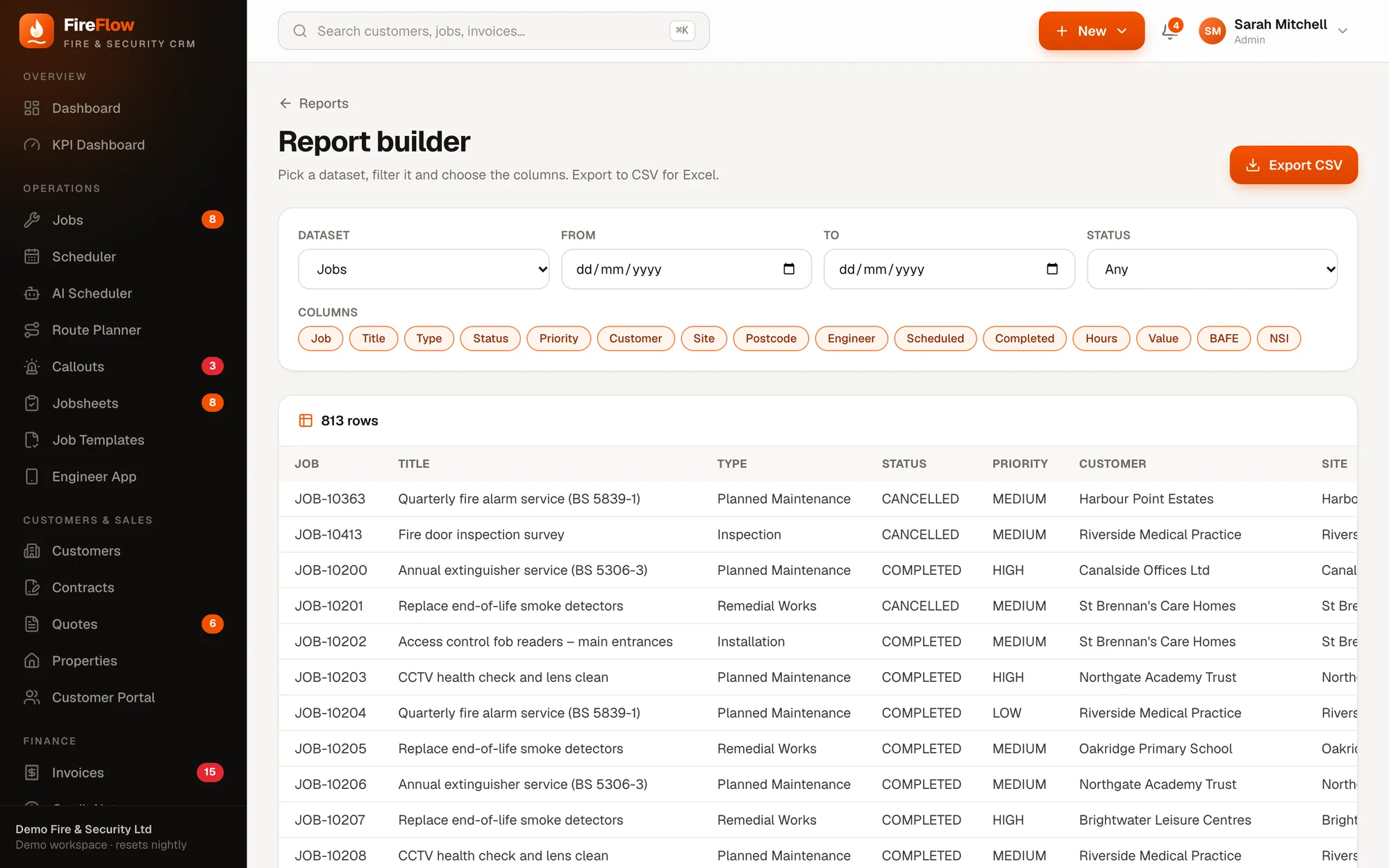Toggle the Job column chip
The image size is (1389, 868).
click(321, 339)
